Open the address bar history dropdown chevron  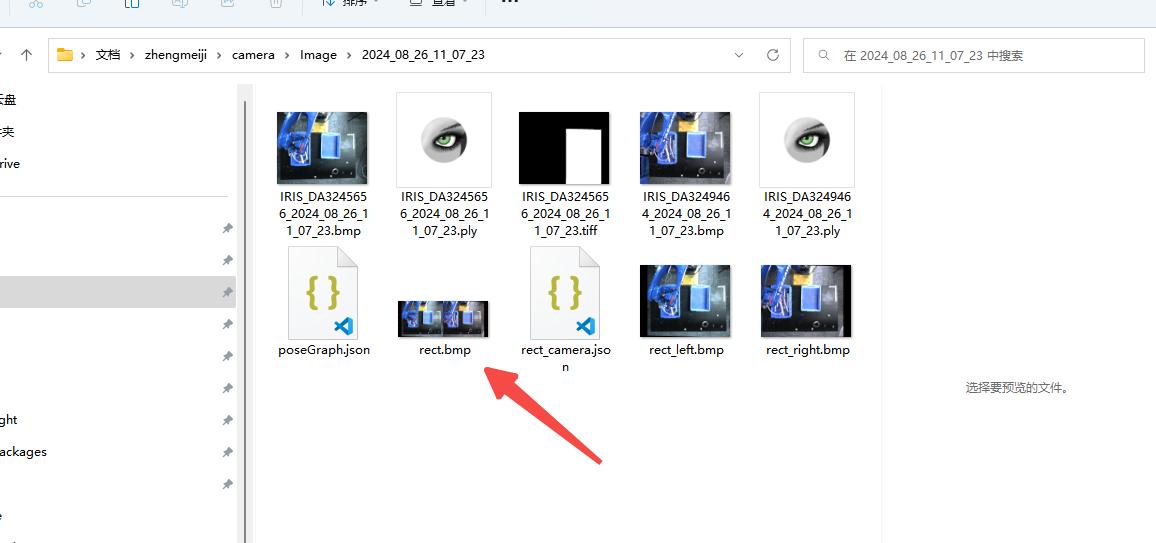pyautogui.click(x=739, y=55)
